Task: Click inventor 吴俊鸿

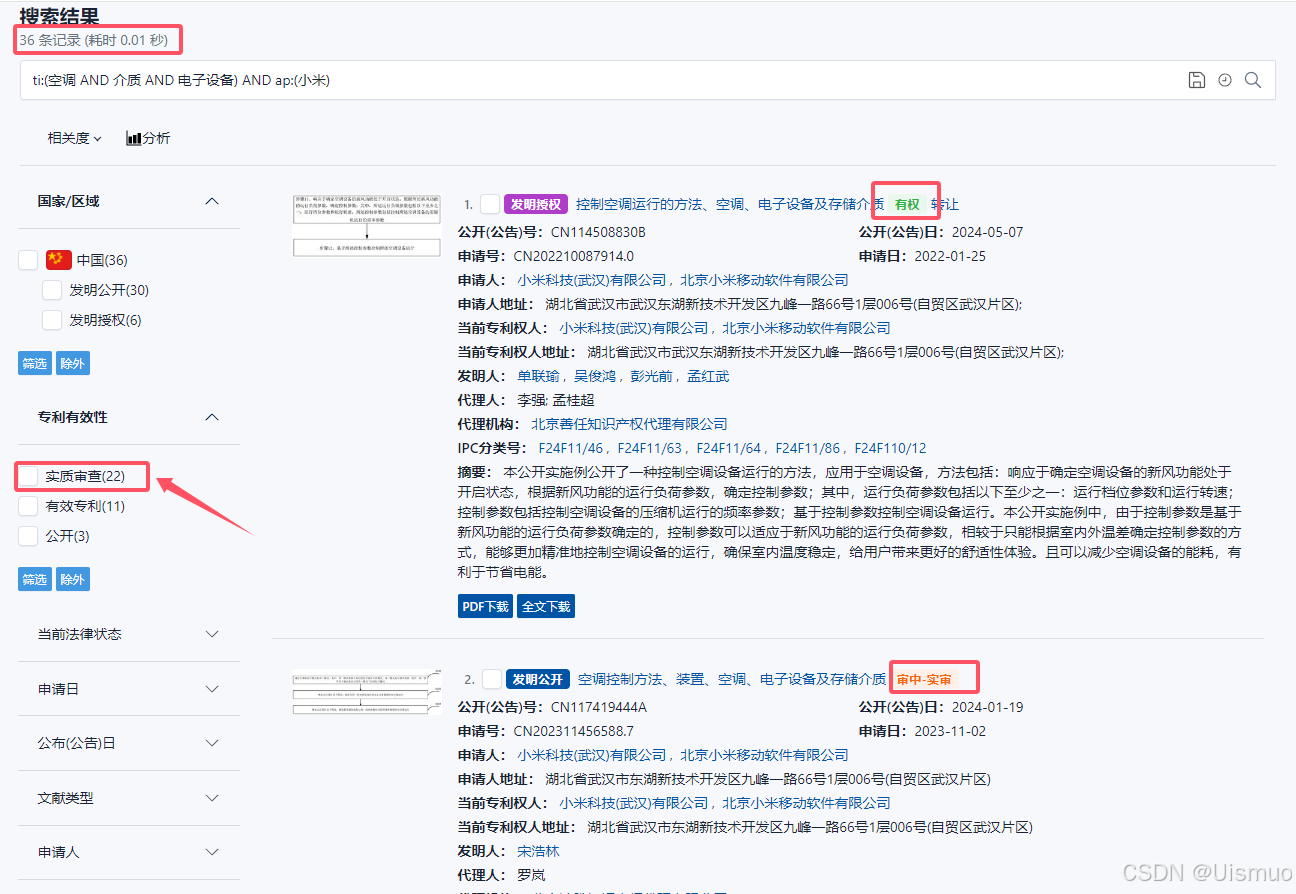Action: 595,376
